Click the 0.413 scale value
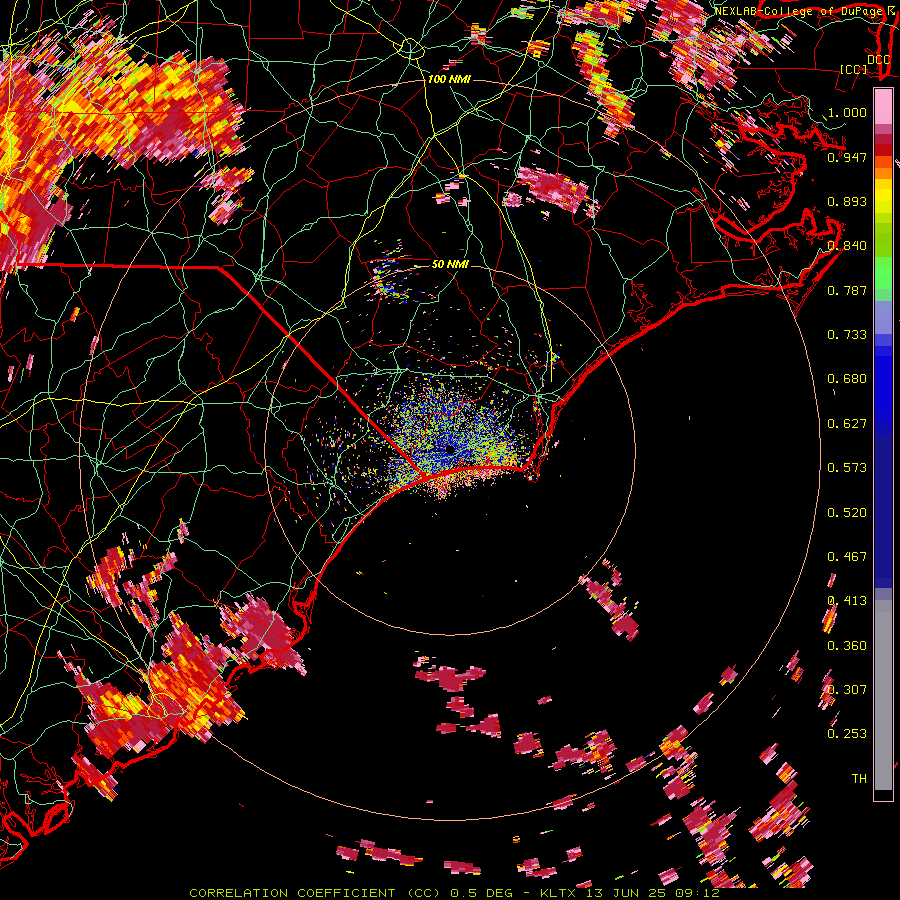This screenshot has height=900, width=900. tap(847, 601)
